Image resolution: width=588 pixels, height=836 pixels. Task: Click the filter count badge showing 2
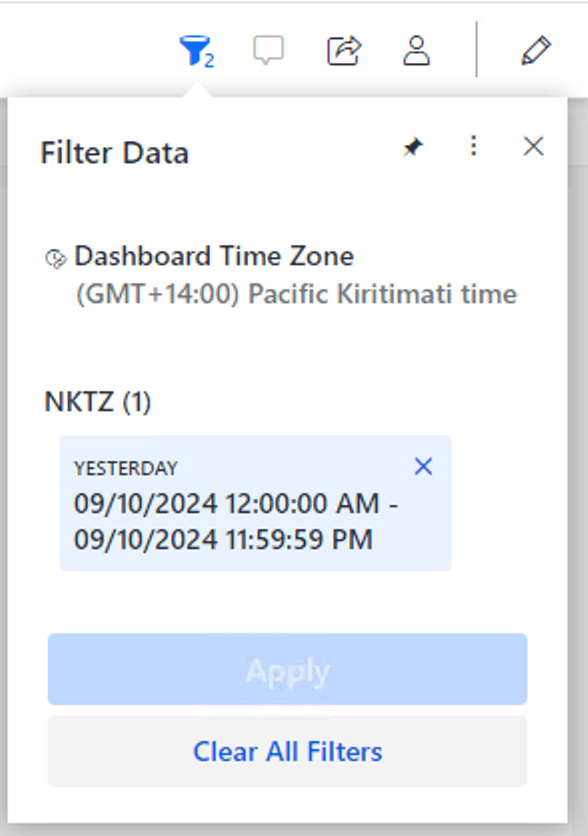[x=210, y=61]
